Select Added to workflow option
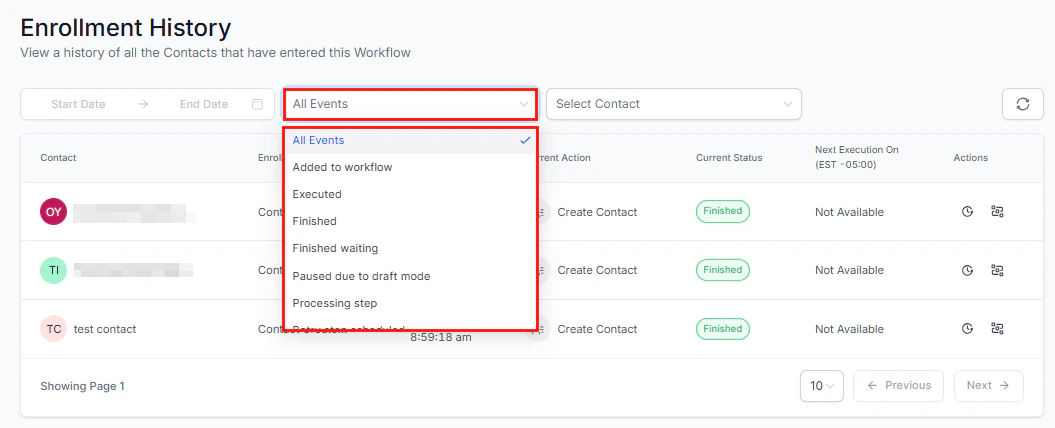 pyautogui.click(x=410, y=167)
